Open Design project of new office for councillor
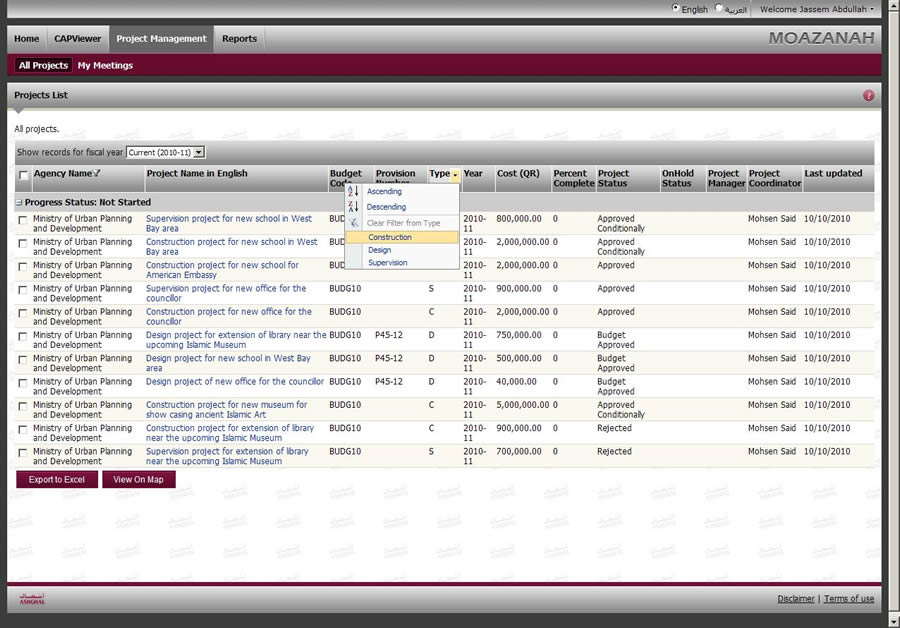The width and height of the screenshot is (900, 628). [235, 381]
